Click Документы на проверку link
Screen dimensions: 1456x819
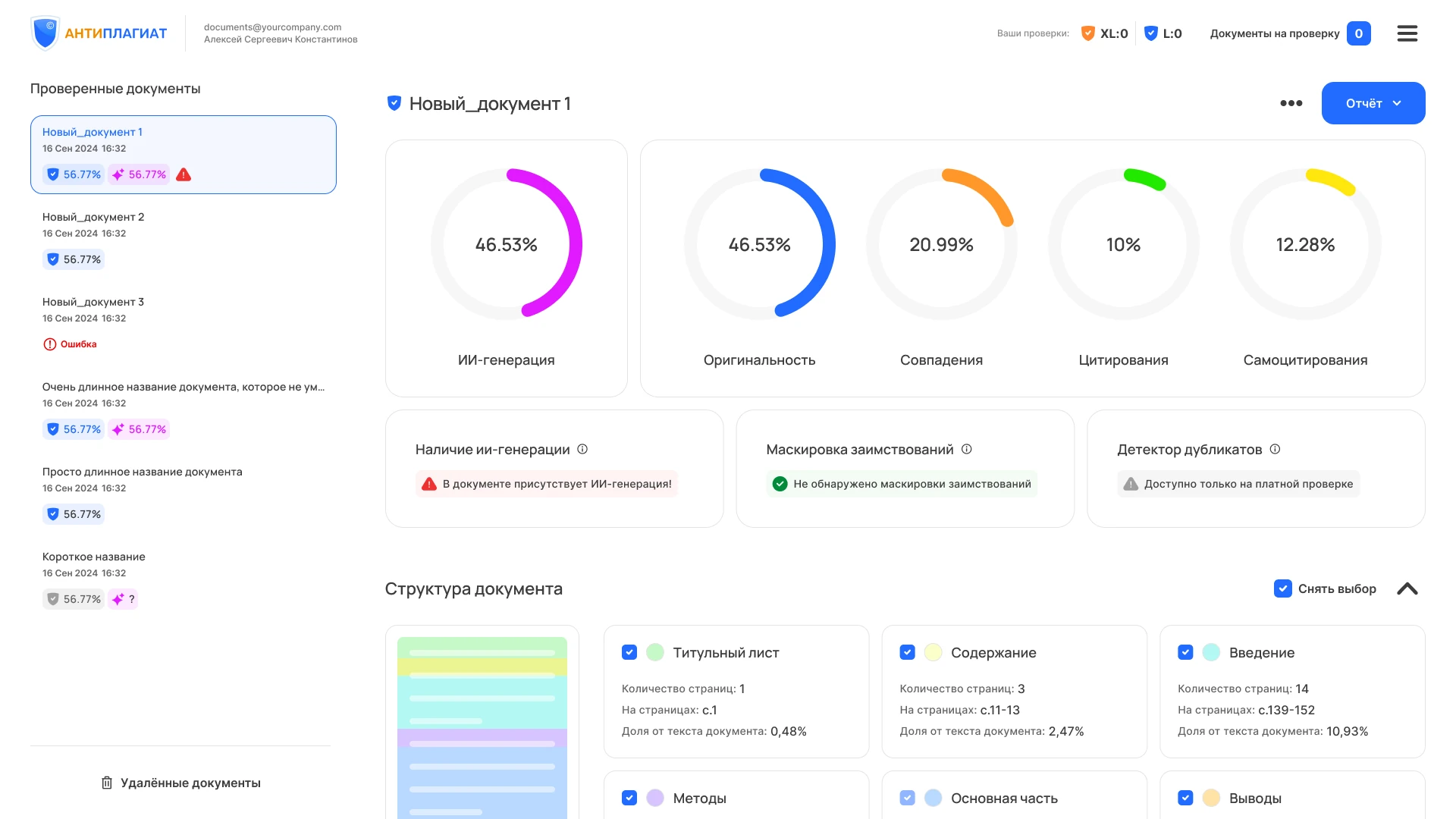(1275, 33)
